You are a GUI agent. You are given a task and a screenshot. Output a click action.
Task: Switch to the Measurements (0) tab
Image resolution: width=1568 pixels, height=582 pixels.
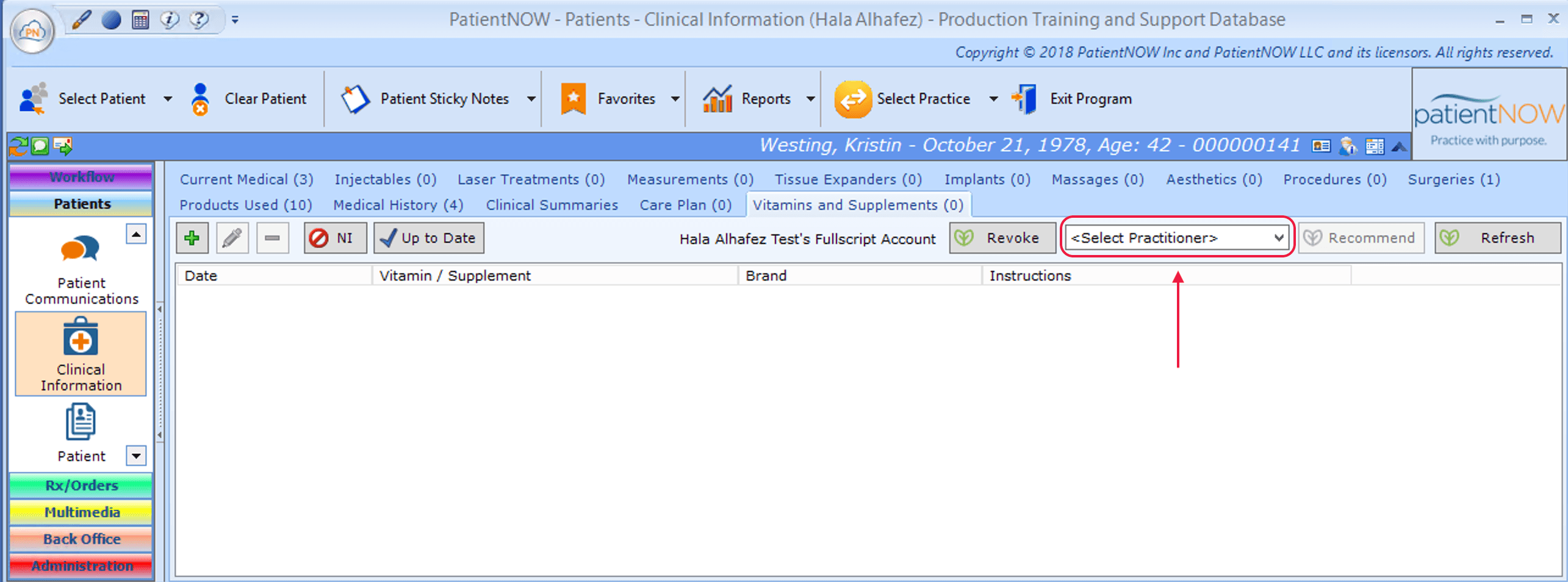(690, 179)
